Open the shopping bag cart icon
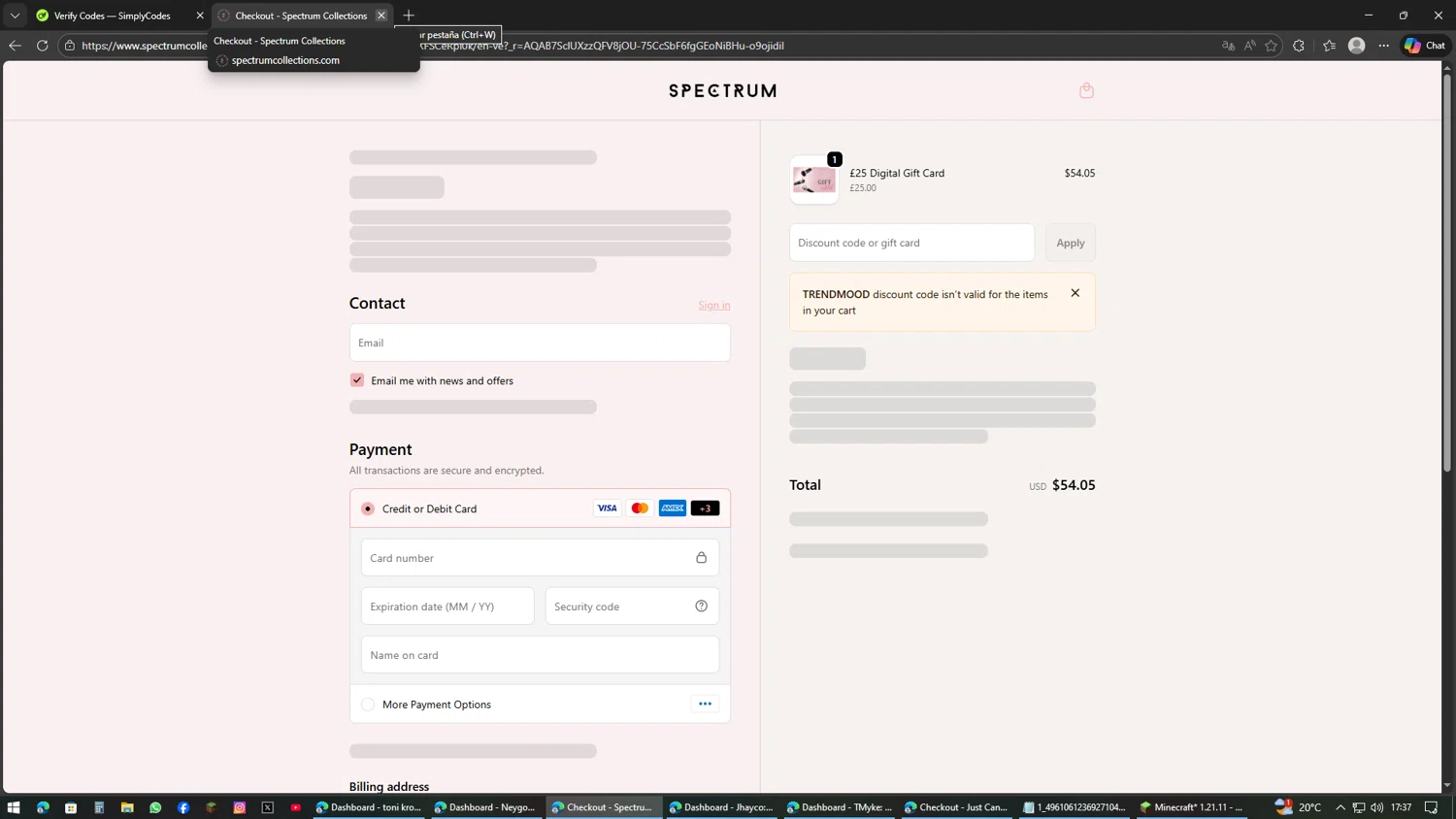 point(1086,90)
